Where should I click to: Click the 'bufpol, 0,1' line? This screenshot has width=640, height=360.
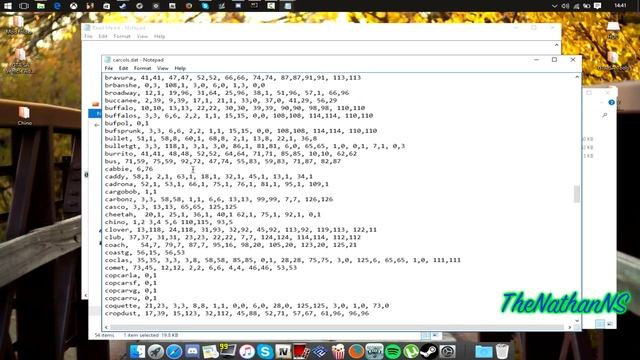[x=127, y=123]
